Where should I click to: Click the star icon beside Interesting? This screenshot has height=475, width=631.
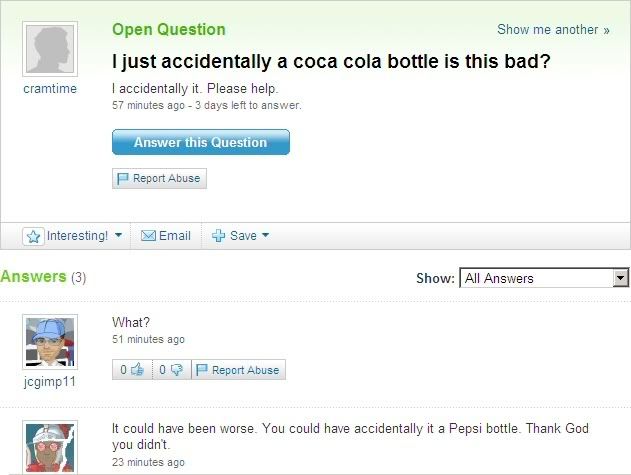click(x=34, y=236)
